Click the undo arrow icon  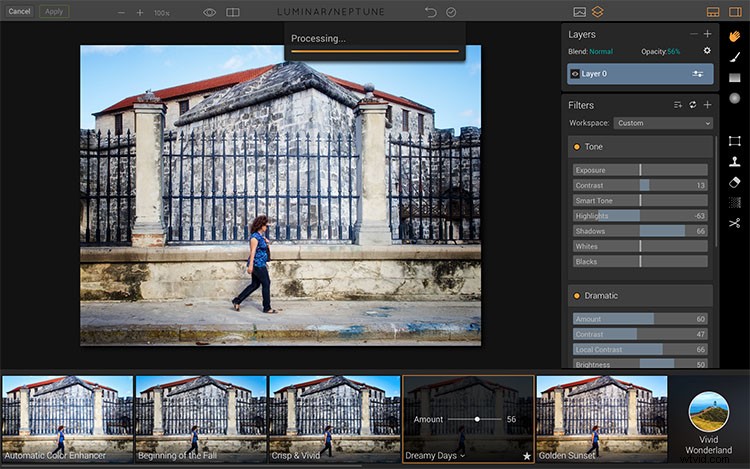click(x=430, y=12)
